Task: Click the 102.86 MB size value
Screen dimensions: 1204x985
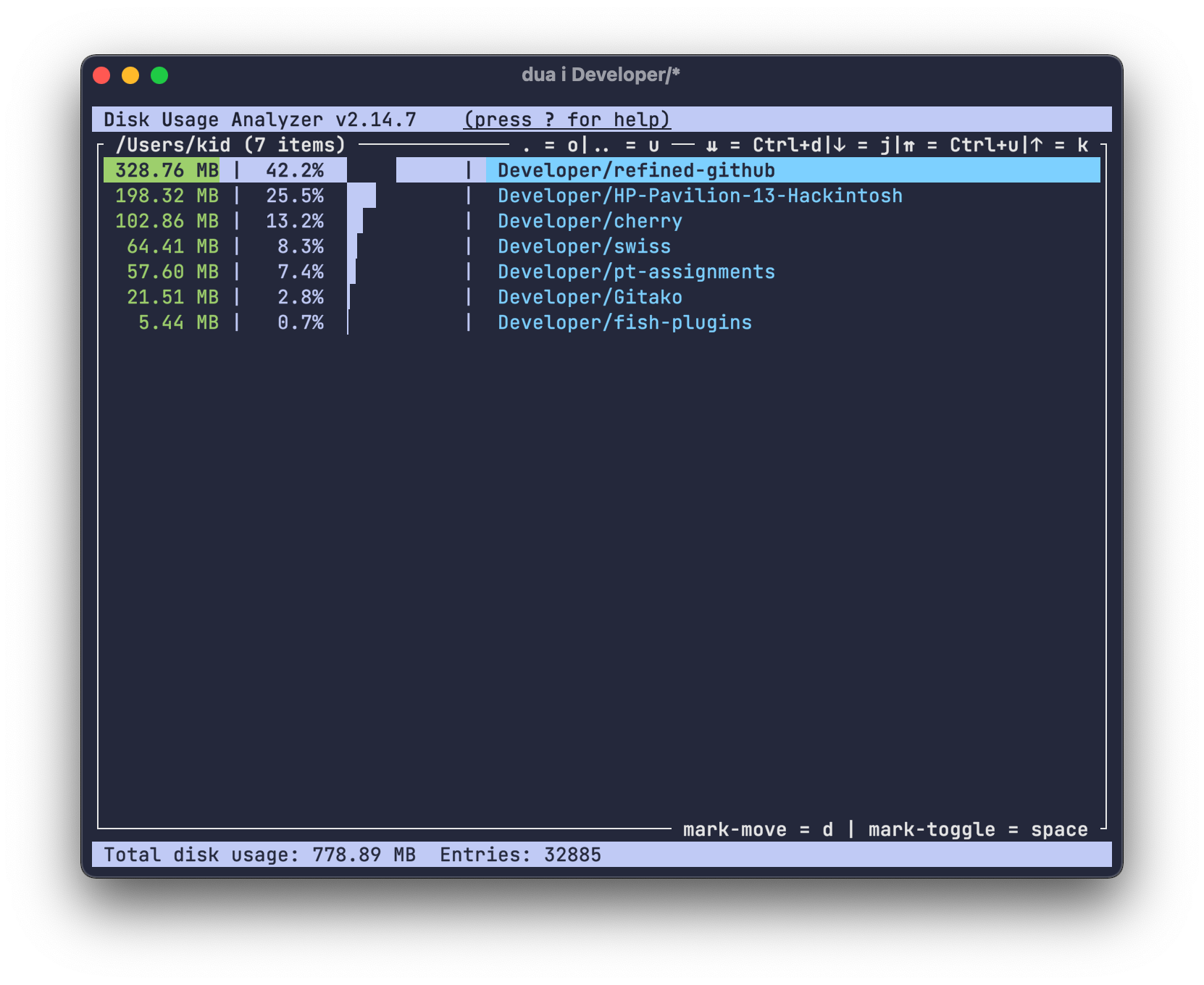Action: coord(167,221)
